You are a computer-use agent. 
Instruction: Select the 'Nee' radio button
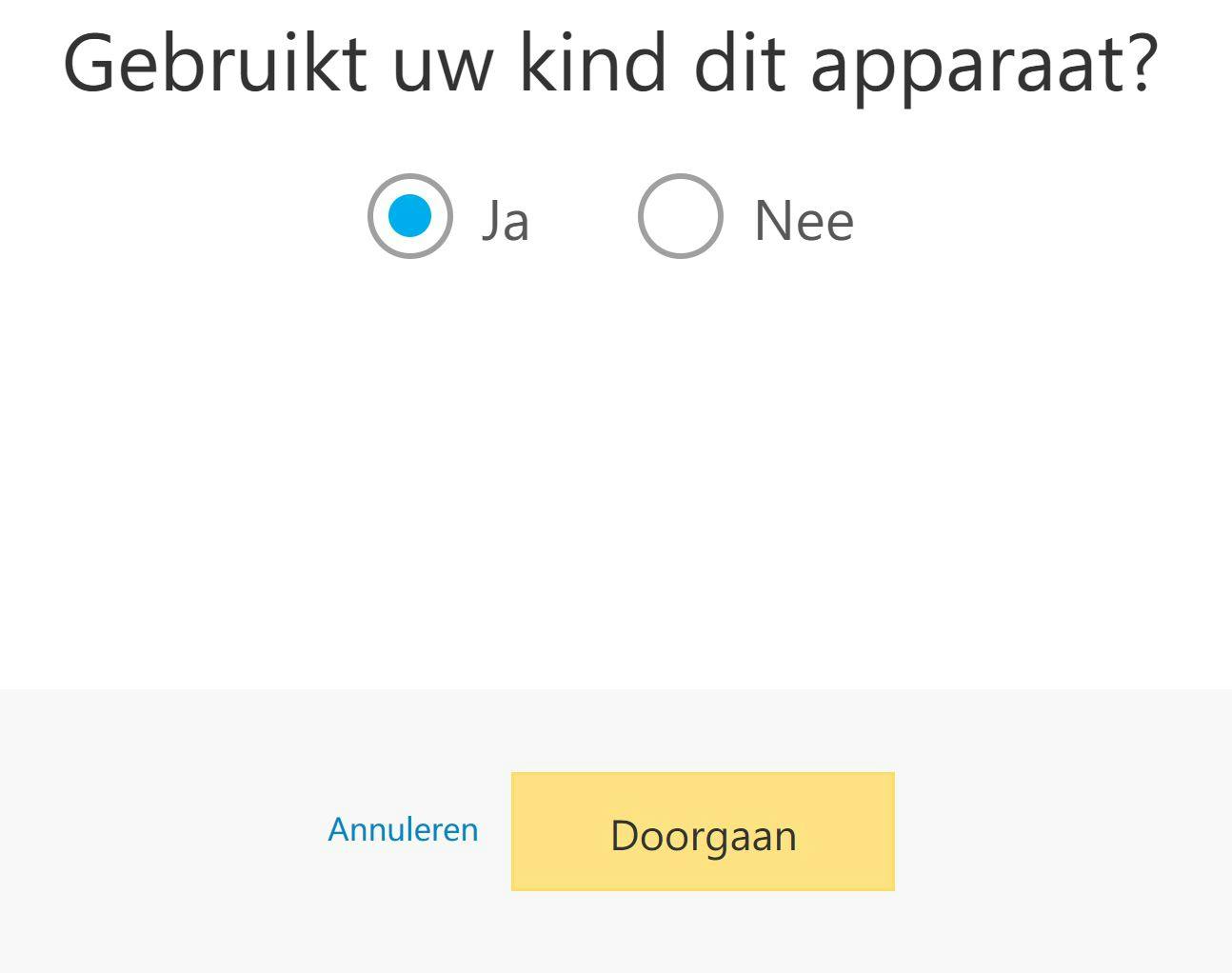point(680,216)
